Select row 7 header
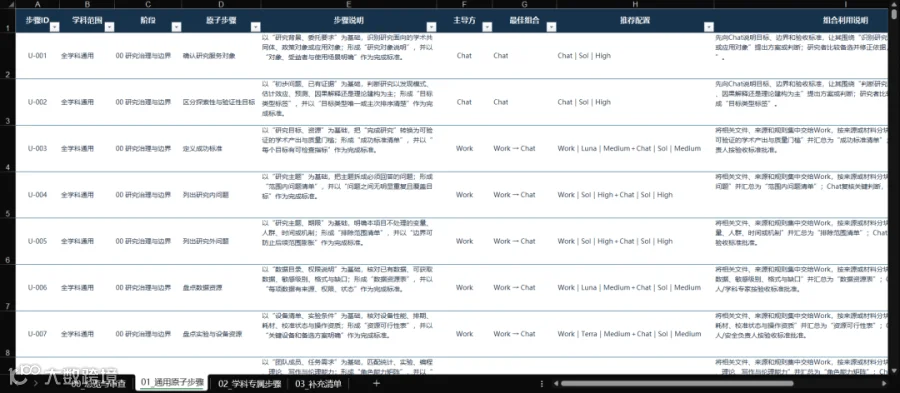 [7, 288]
